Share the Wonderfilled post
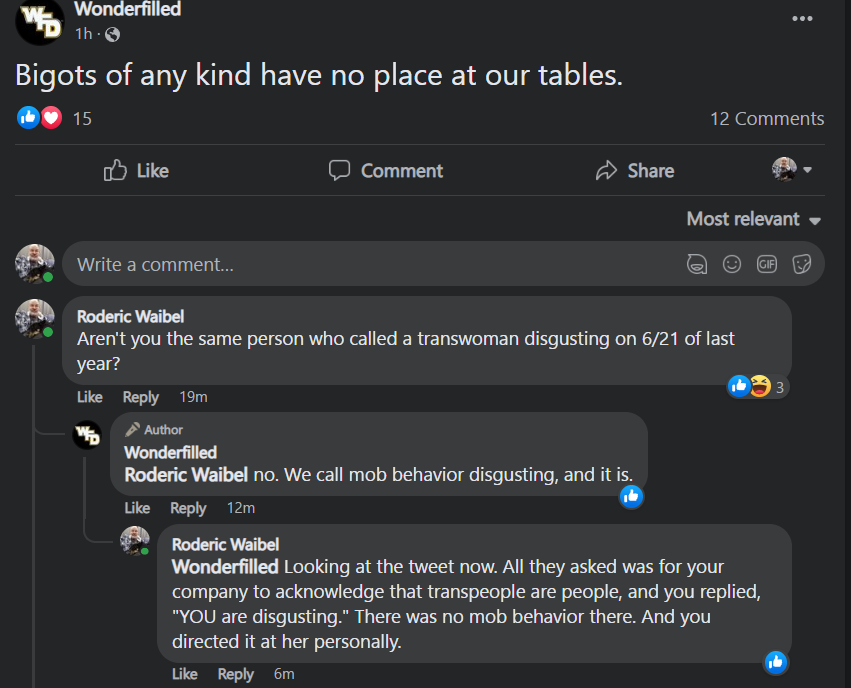 634,171
